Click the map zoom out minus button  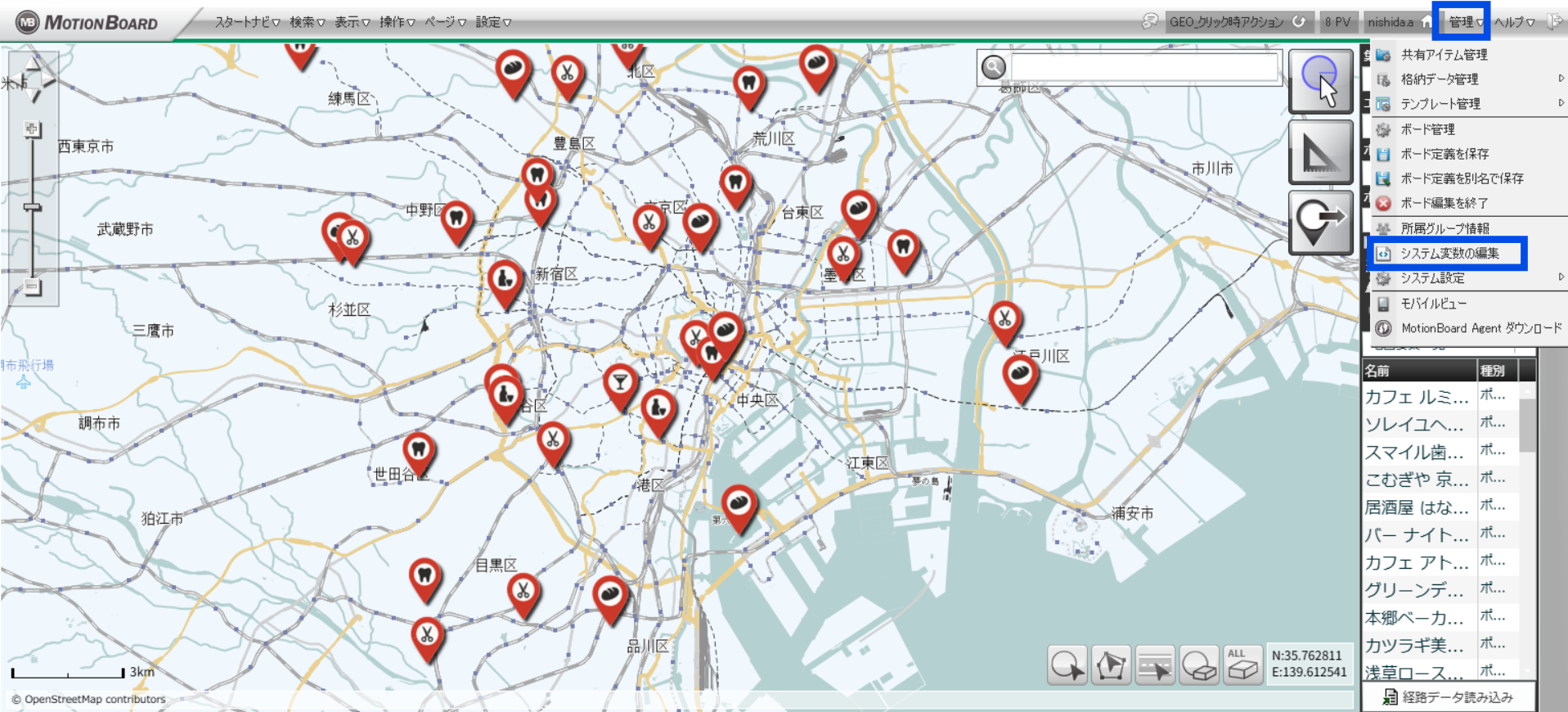click(32, 286)
